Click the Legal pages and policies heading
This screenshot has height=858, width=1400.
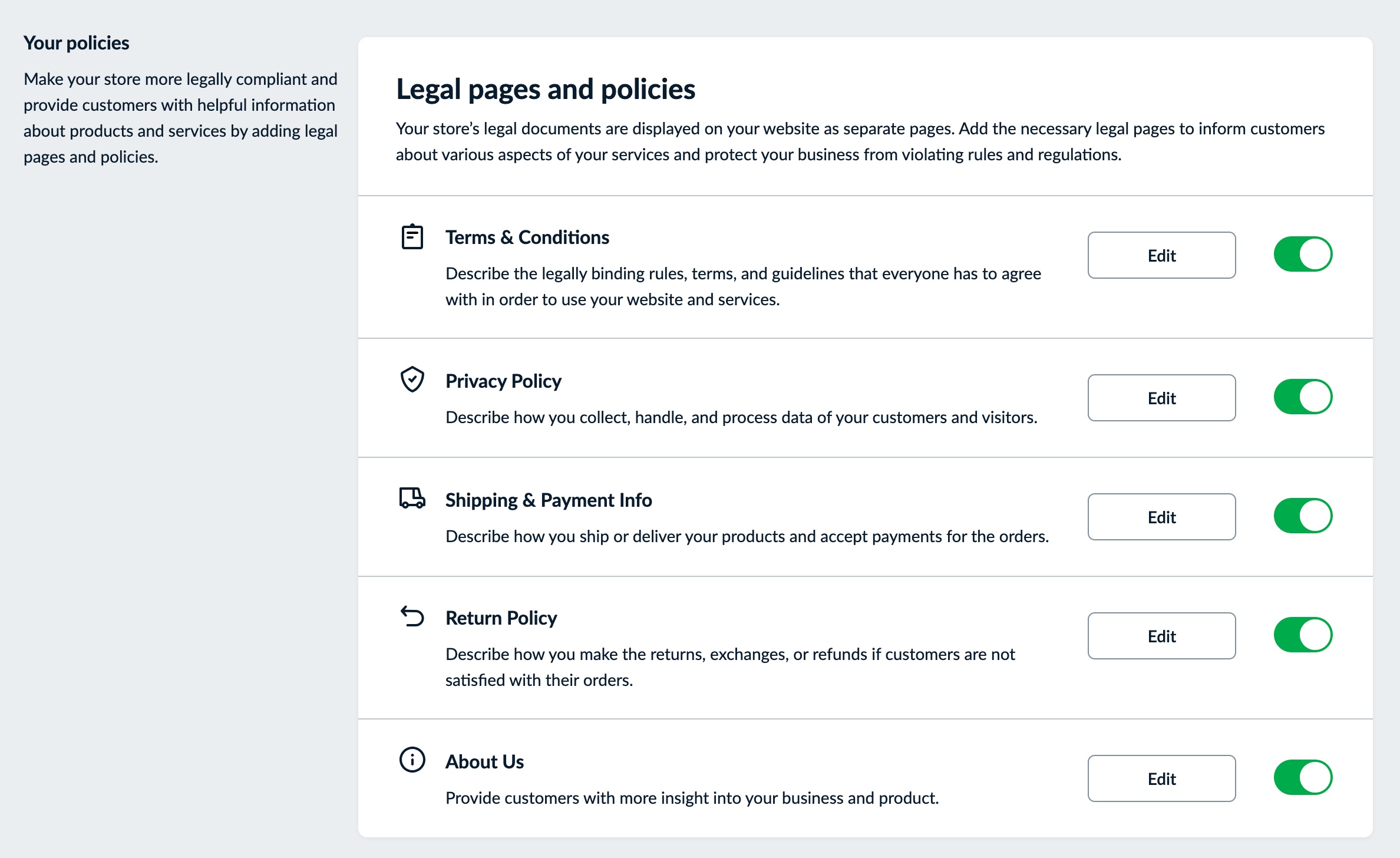click(546, 90)
